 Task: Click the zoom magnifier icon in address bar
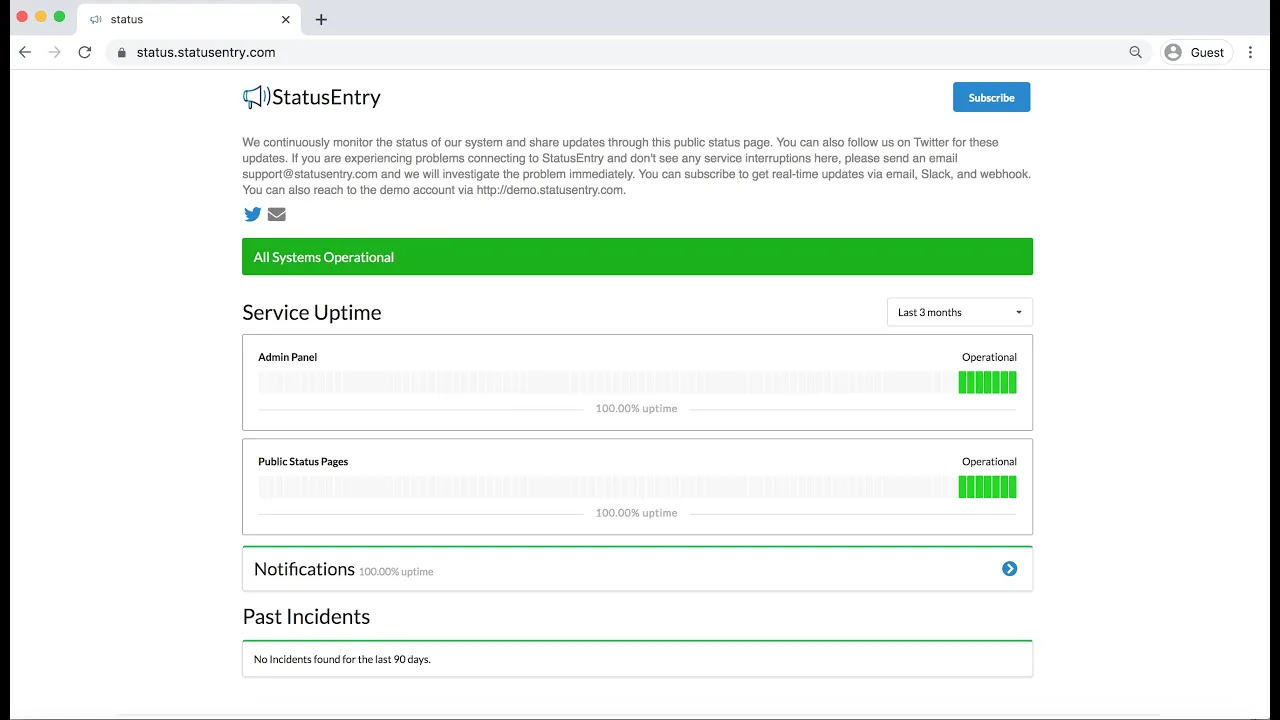pyautogui.click(x=1135, y=52)
